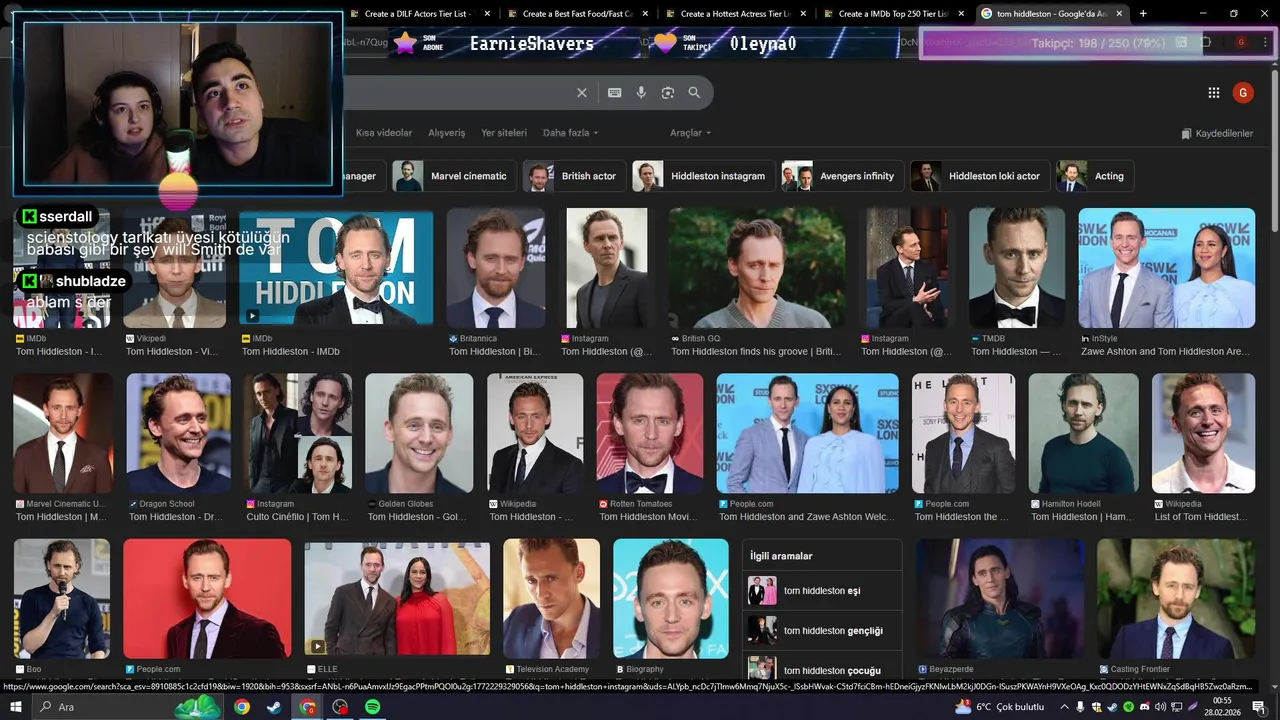Open the weather widget 6°C Çok bulutlu

click(x=1000, y=707)
